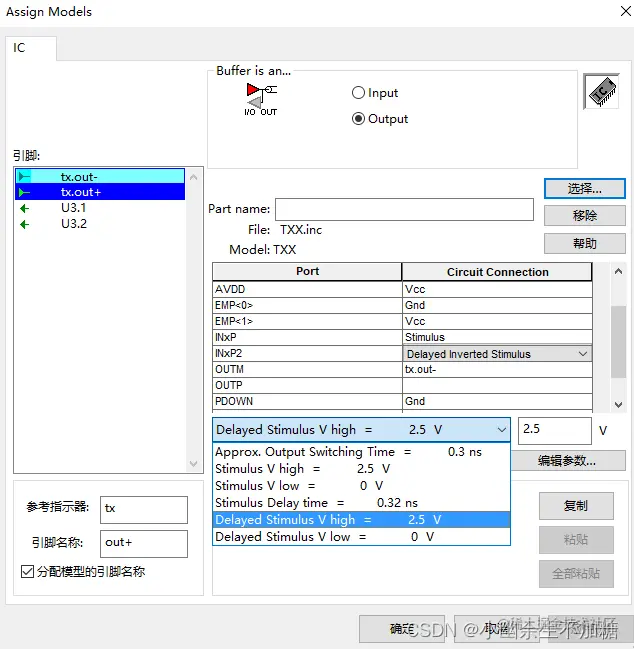Image resolution: width=634 pixels, height=649 pixels.
Task: Click the File: TXX.inc text
Action: [285, 230]
